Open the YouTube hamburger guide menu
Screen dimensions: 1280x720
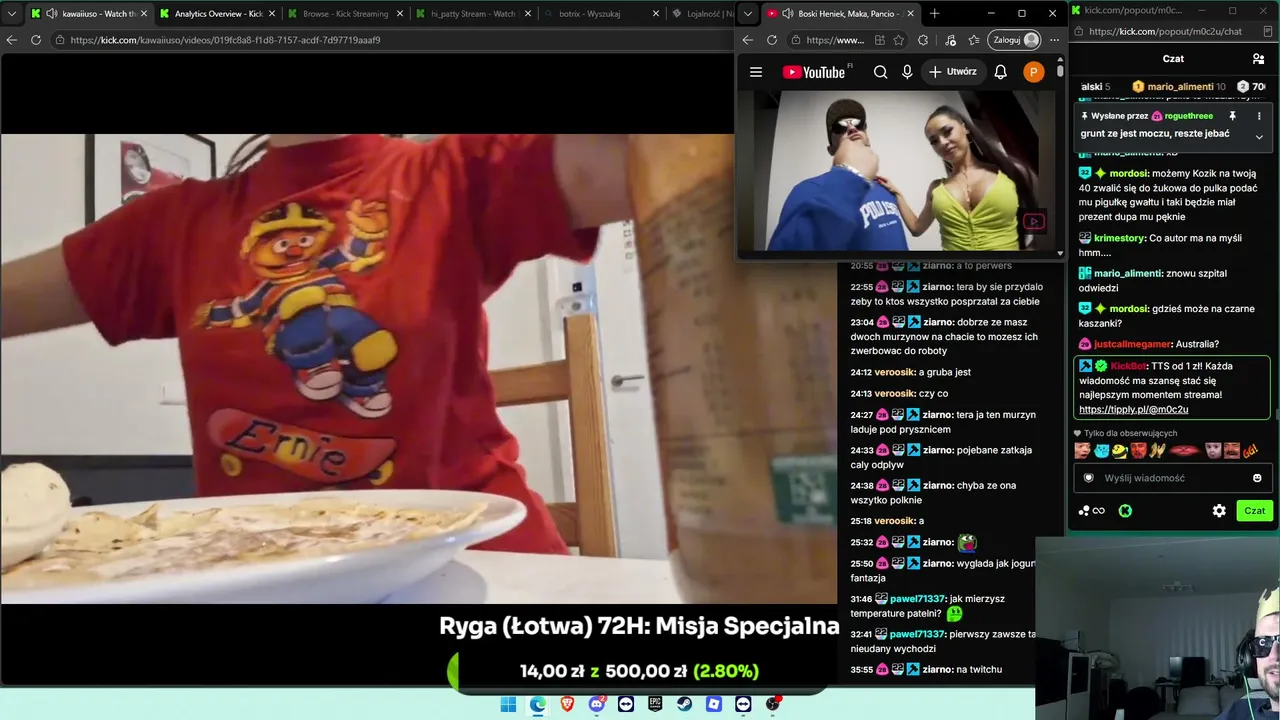pyautogui.click(x=756, y=72)
